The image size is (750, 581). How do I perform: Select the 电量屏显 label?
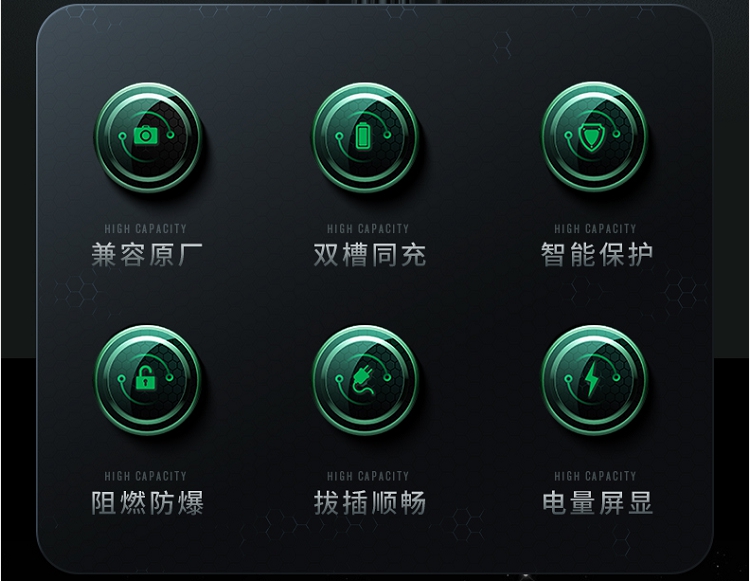pos(597,503)
